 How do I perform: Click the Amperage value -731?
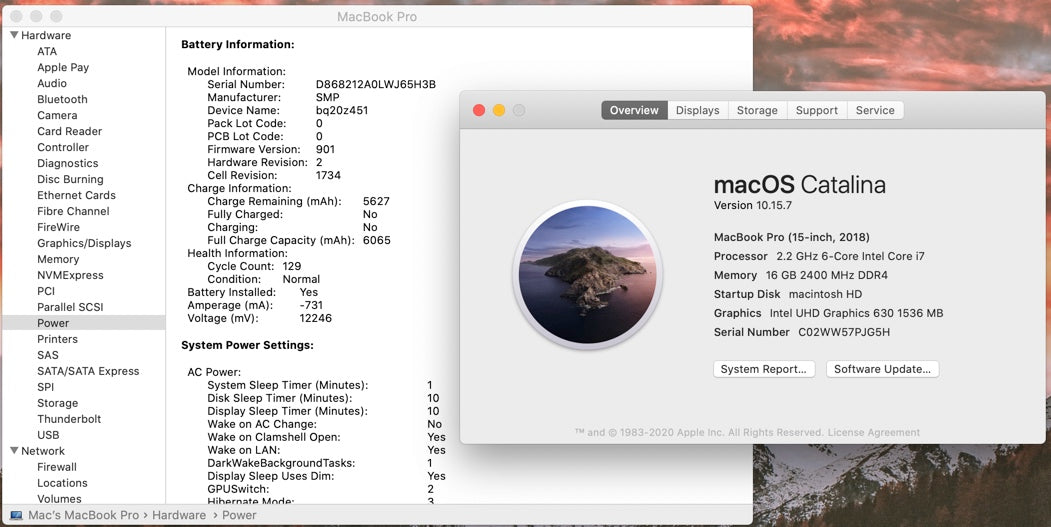tap(311, 305)
